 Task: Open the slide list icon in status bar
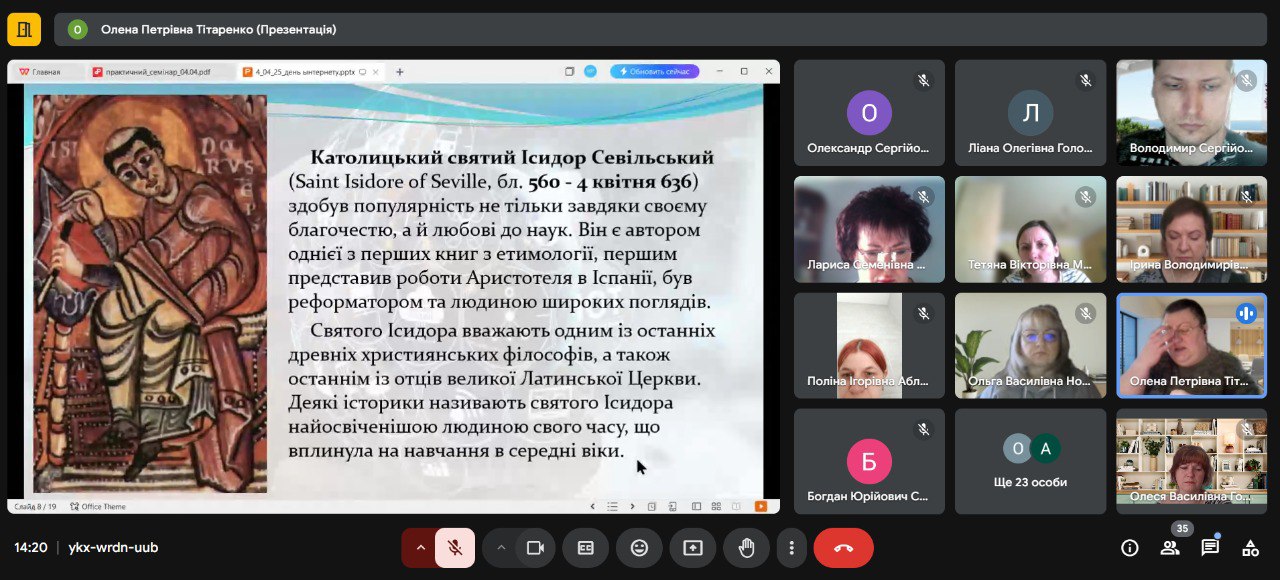click(x=612, y=506)
